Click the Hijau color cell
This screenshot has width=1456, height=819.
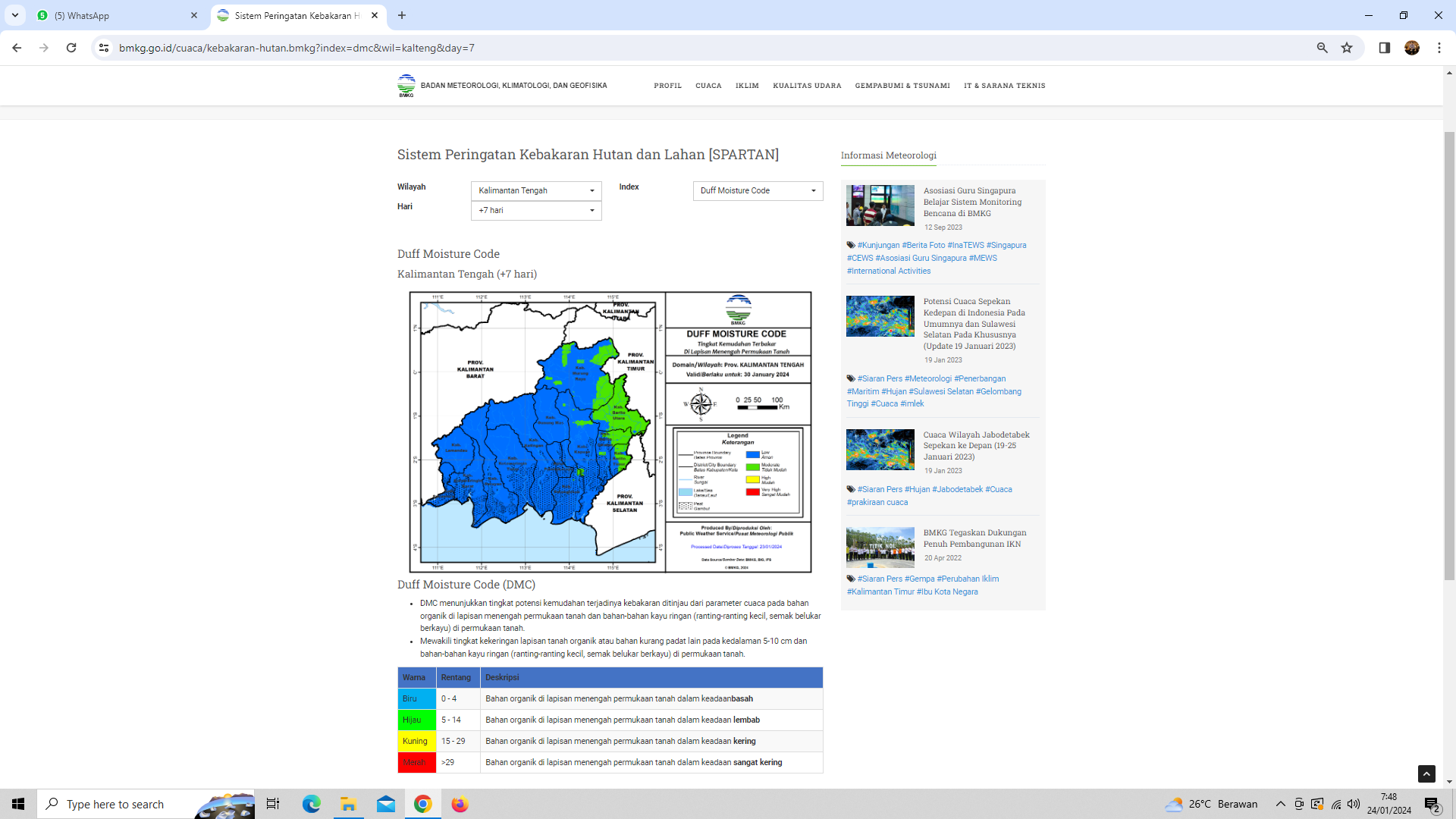(416, 720)
